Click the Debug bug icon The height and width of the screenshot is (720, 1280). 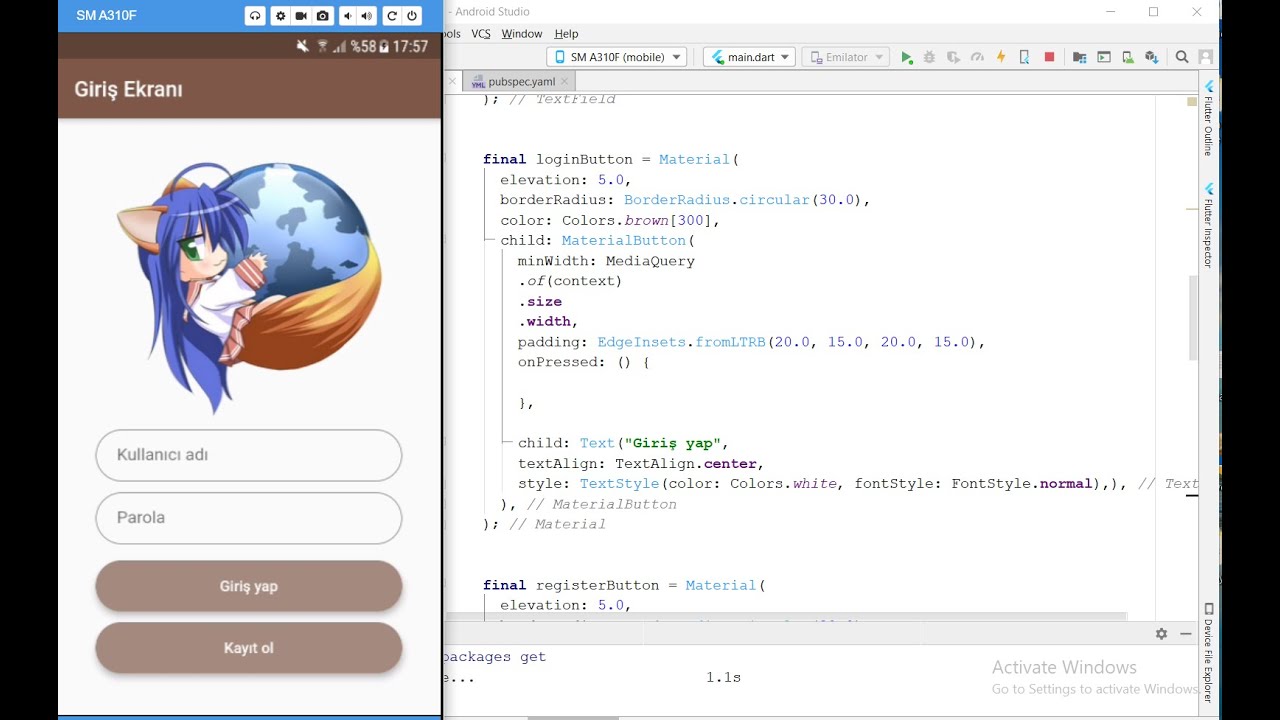click(930, 58)
